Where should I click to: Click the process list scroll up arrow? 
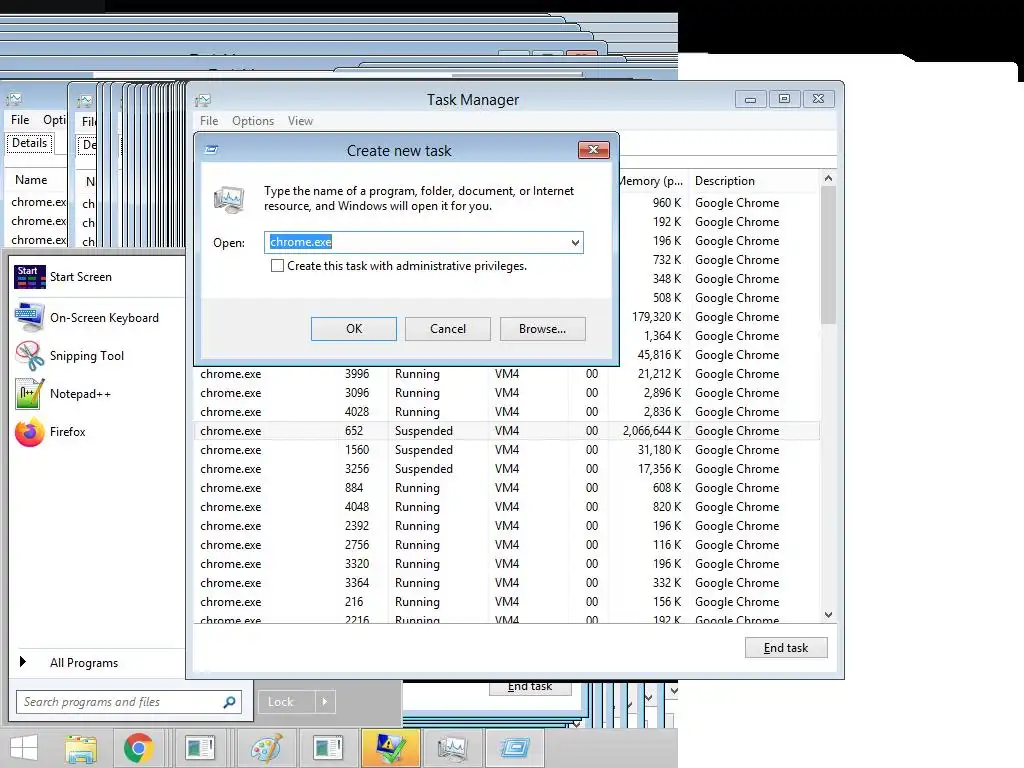(x=828, y=178)
